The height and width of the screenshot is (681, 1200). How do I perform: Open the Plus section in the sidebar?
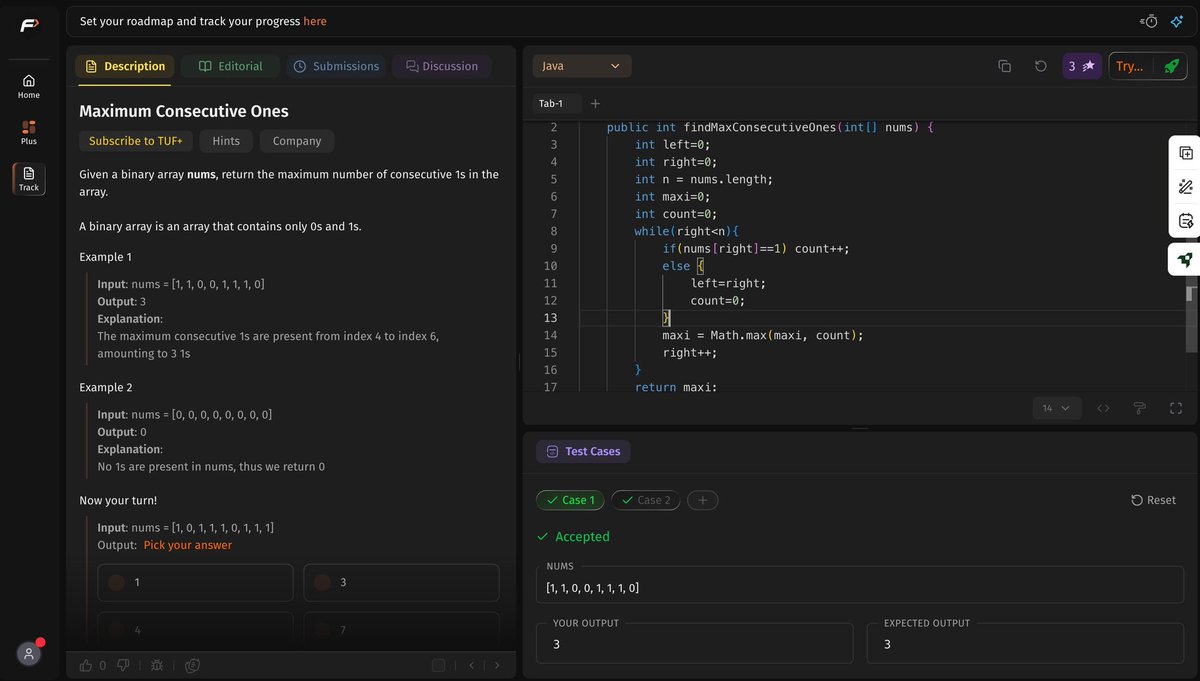29,133
